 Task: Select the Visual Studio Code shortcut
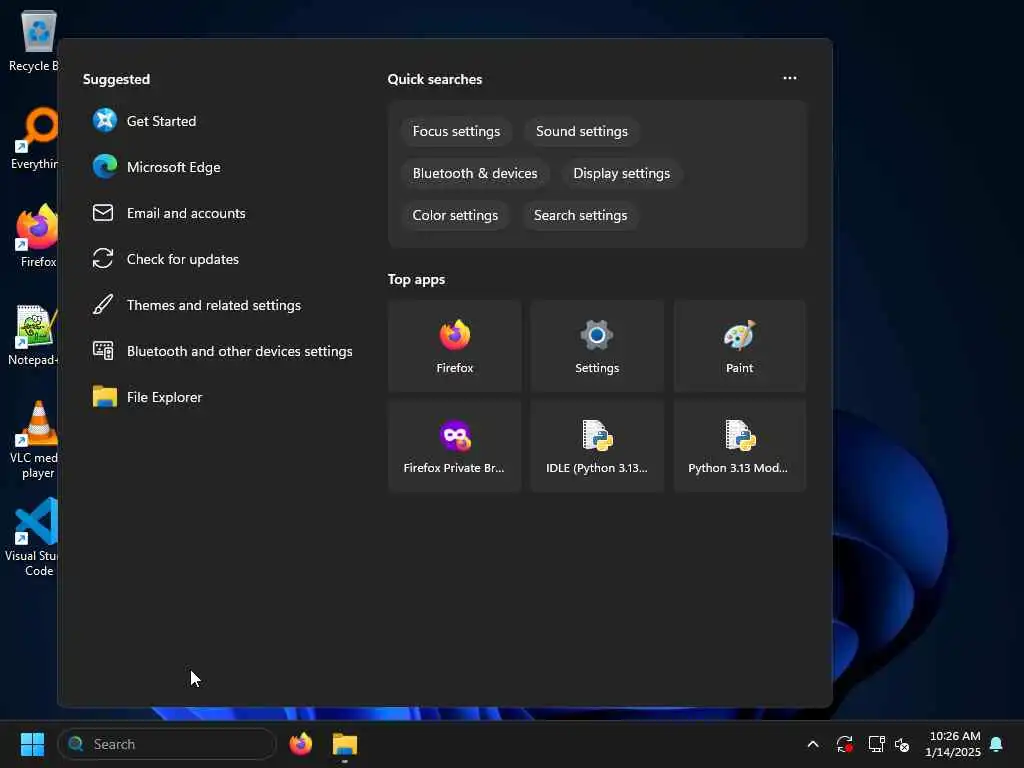[31, 537]
